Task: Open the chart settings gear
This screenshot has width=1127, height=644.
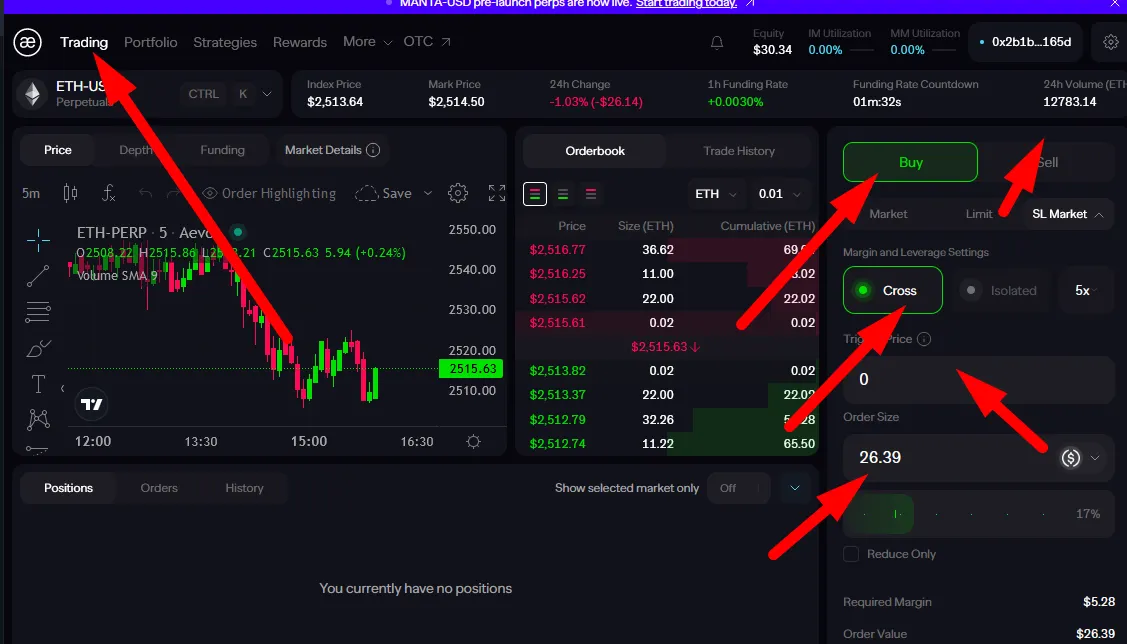Action: coord(458,193)
